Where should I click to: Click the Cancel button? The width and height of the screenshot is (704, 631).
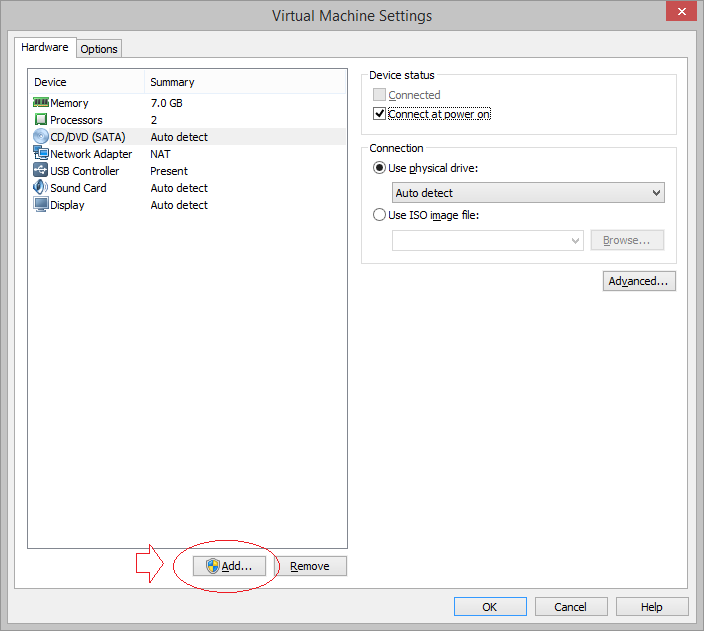[571, 607]
